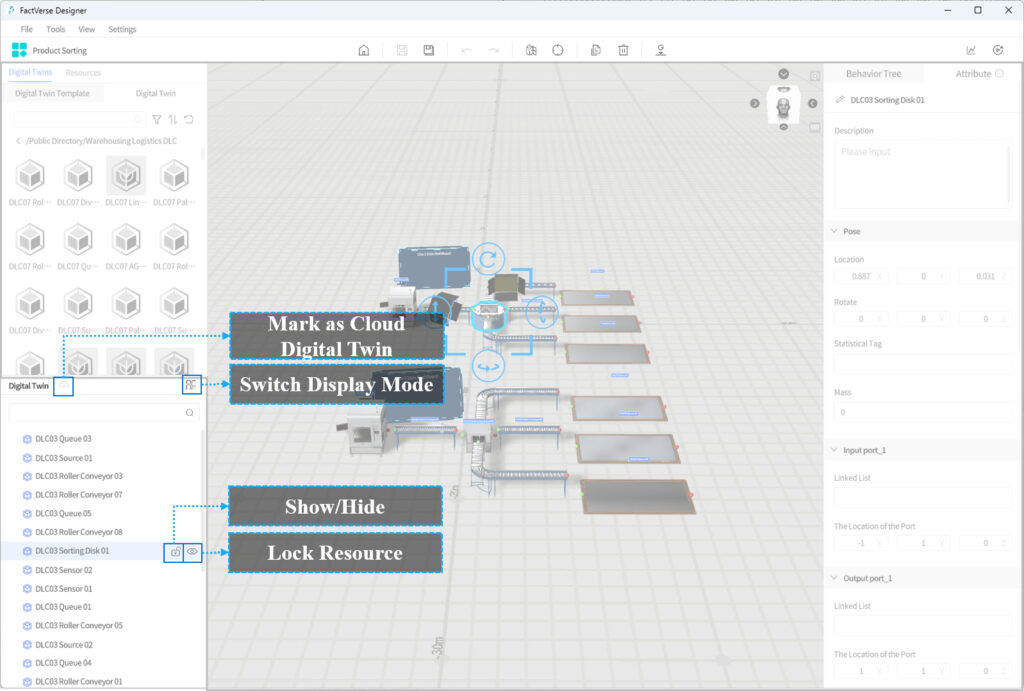Click the head view cube
Image resolution: width=1024 pixels, height=691 pixels.
[784, 104]
